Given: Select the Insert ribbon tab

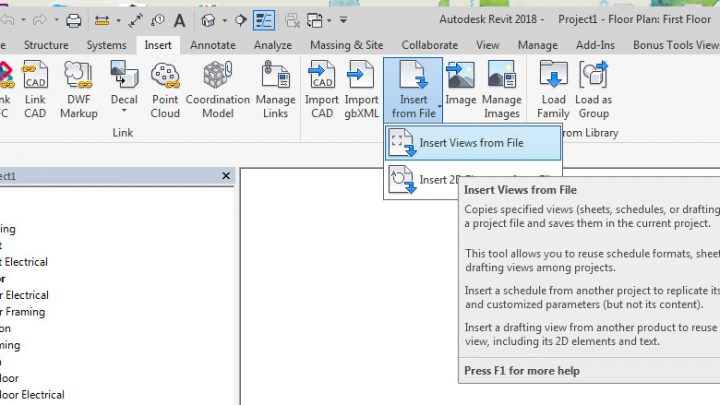Looking at the screenshot, I should tap(158, 45).
